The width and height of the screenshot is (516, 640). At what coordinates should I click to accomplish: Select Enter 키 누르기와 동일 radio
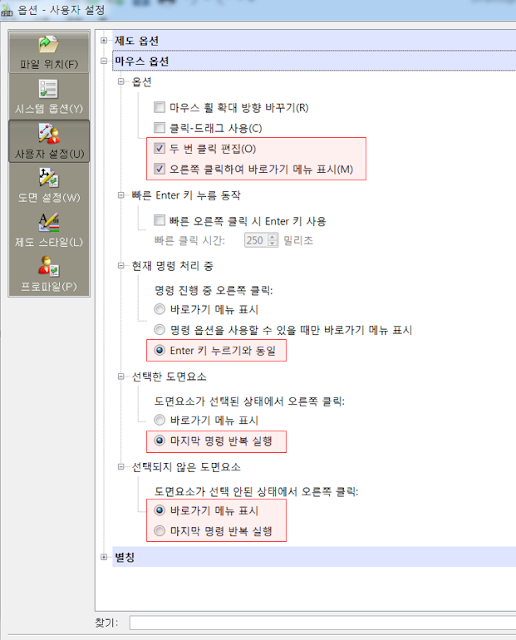(x=159, y=350)
